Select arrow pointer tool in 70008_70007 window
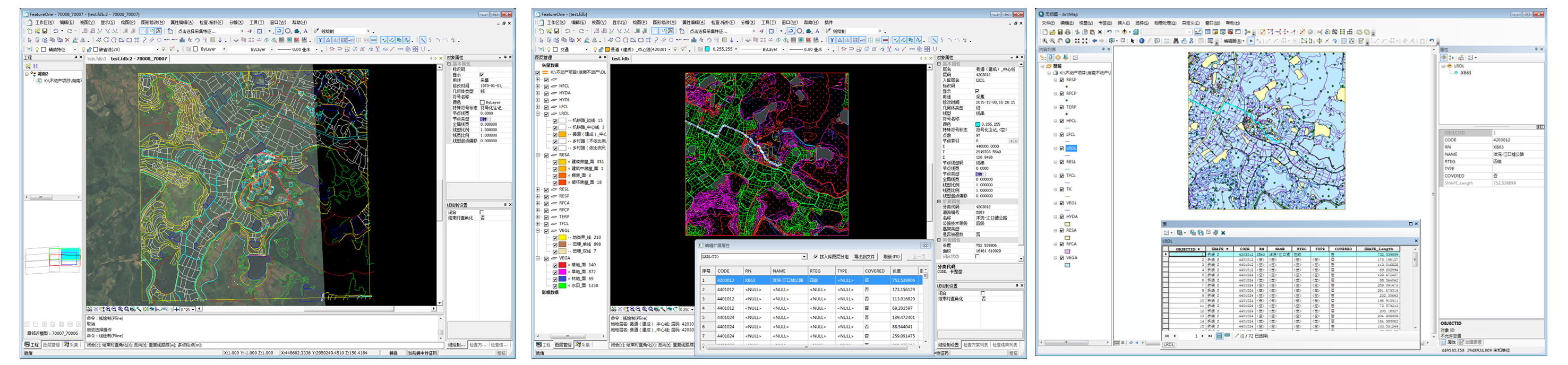 pos(30,40)
